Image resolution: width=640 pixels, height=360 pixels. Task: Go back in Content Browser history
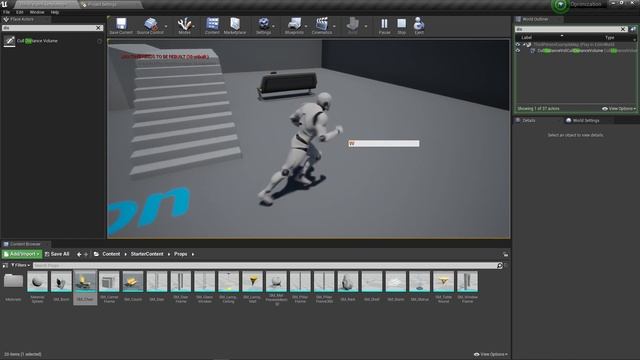point(79,254)
